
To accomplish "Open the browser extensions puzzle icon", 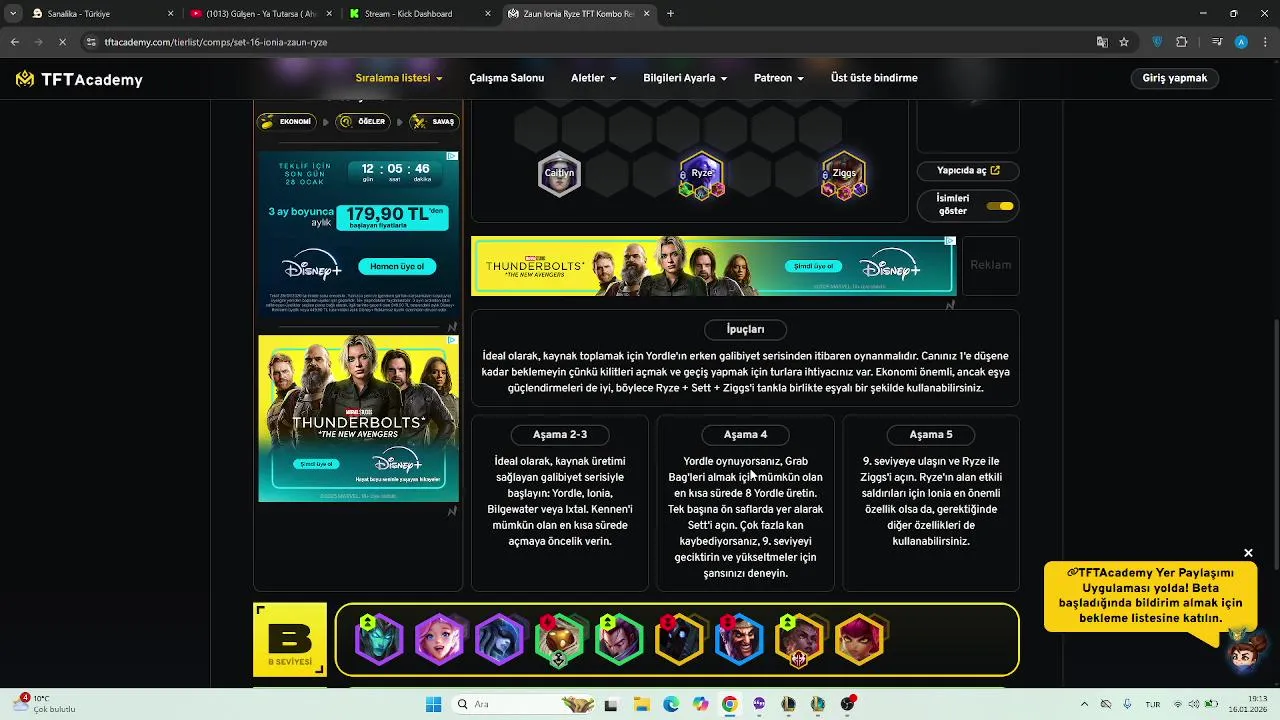I will (x=1182, y=42).
